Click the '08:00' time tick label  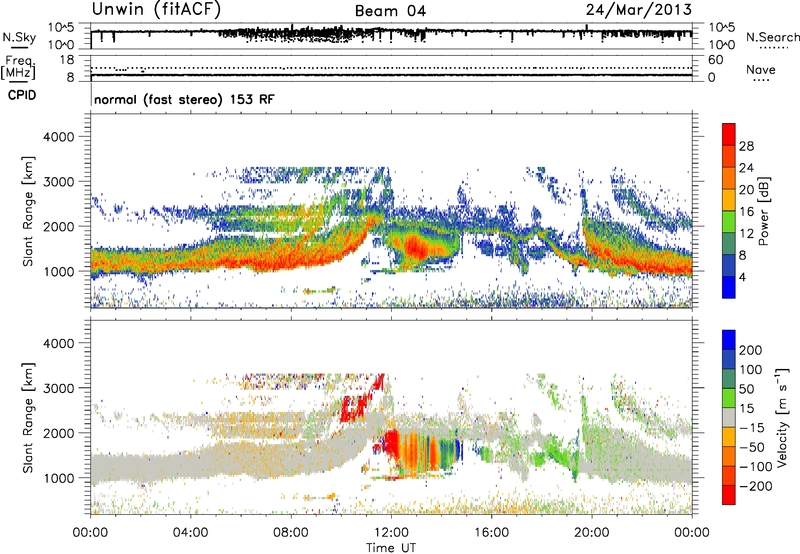[291, 533]
